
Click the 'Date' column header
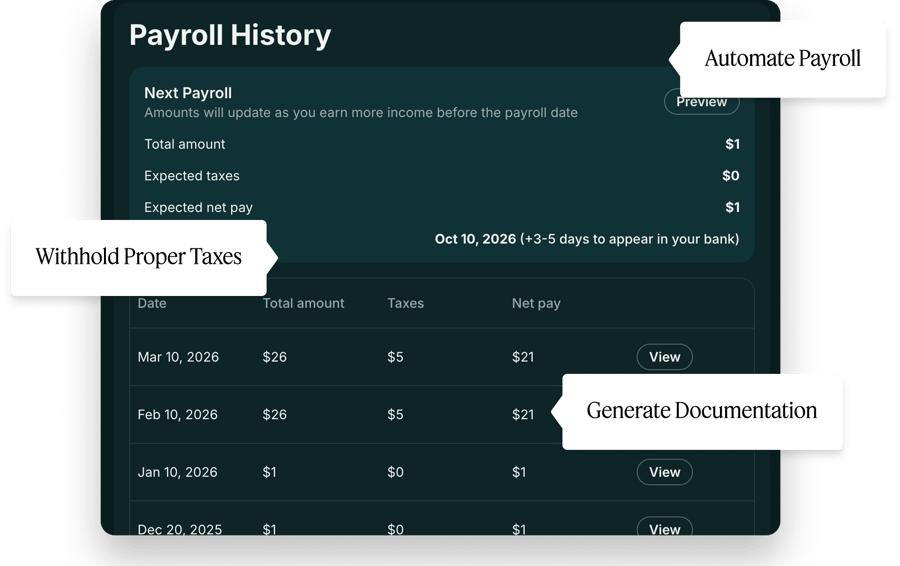(x=152, y=303)
